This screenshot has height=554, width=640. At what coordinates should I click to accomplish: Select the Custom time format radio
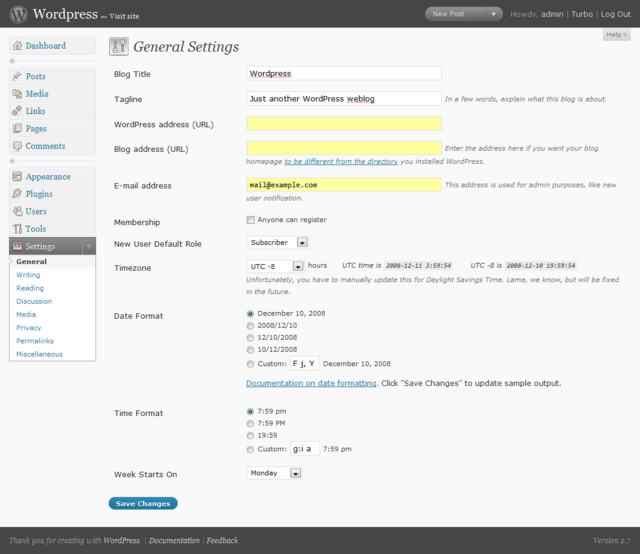pyautogui.click(x=250, y=449)
